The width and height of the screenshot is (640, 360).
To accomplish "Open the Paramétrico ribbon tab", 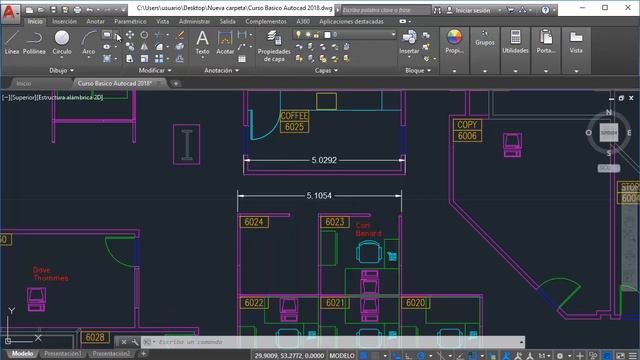I will pyautogui.click(x=130, y=21).
